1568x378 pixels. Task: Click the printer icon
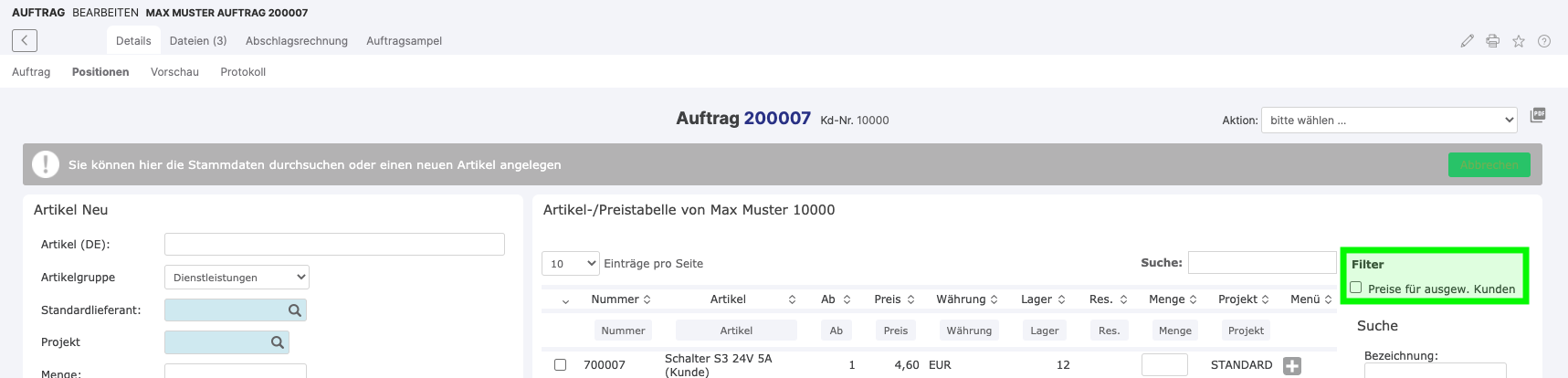[1492, 41]
